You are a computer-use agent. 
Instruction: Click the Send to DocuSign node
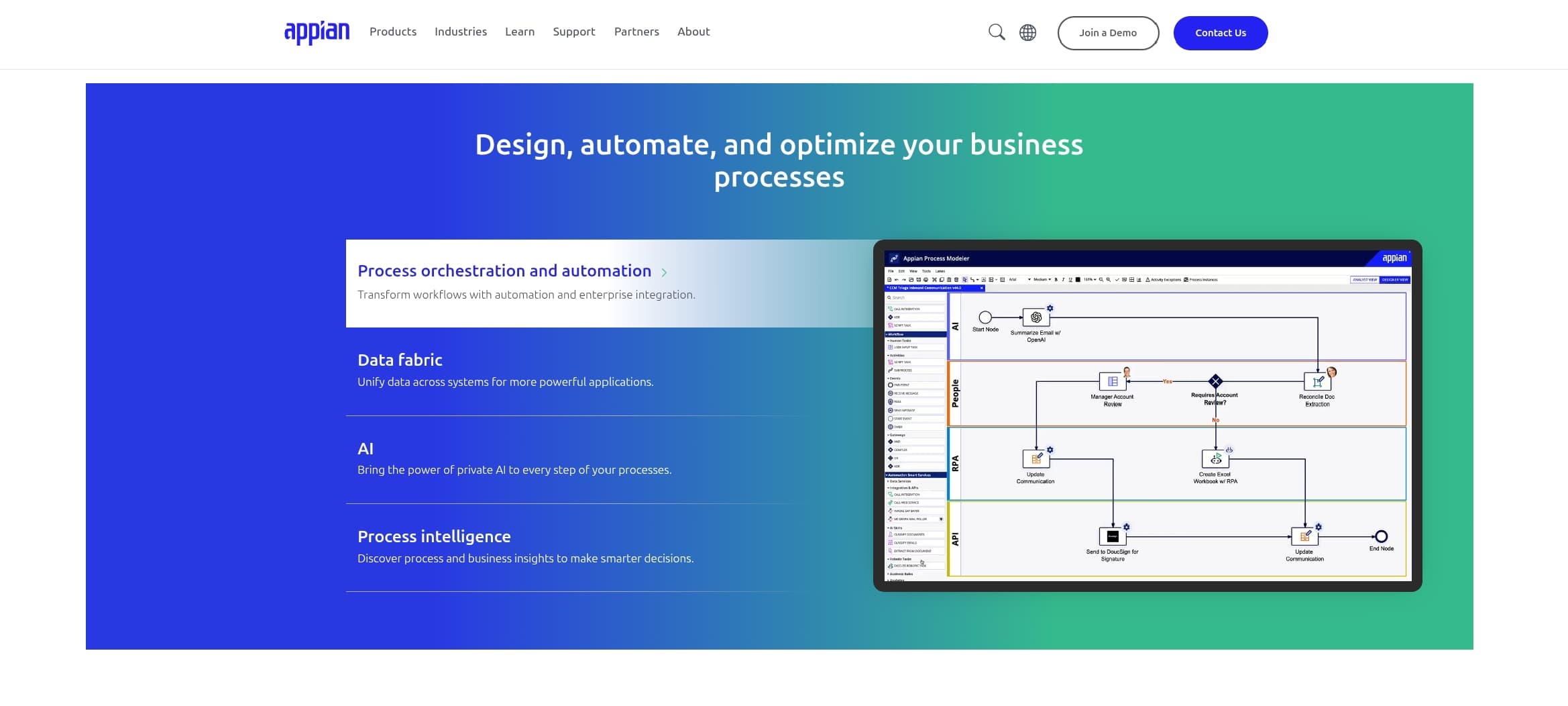coord(1112,536)
